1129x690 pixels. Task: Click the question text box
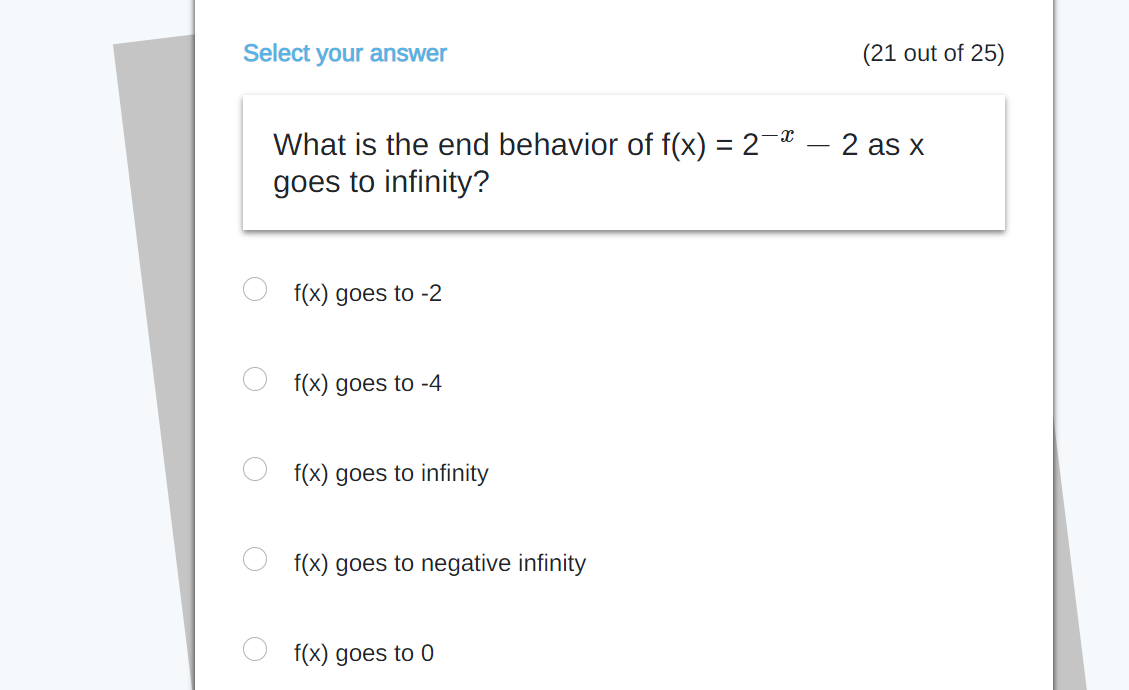(622, 162)
